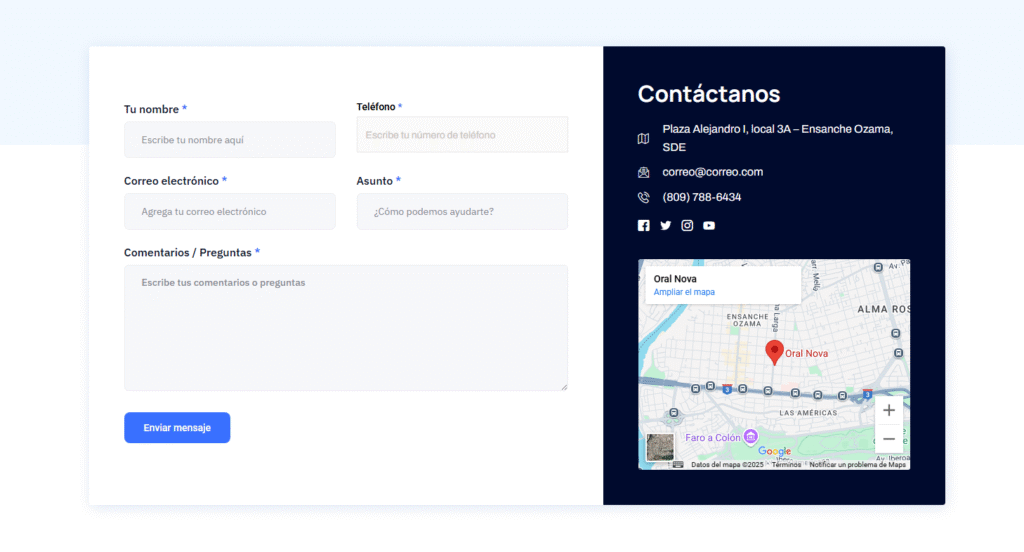
Task: Click the red Oral Nova map pin
Action: click(x=774, y=351)
